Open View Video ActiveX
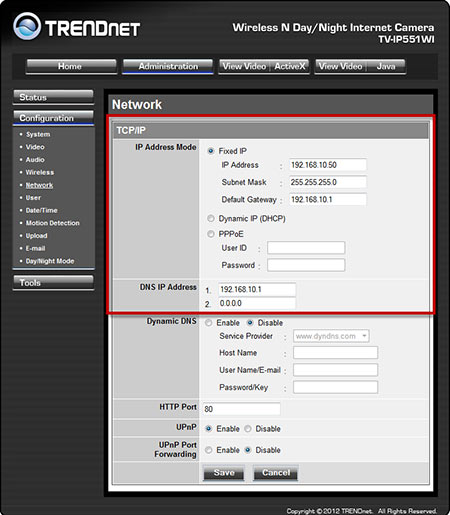Viewport: 450px width, 515px height. pyautogui.click(x=264, y=66)
